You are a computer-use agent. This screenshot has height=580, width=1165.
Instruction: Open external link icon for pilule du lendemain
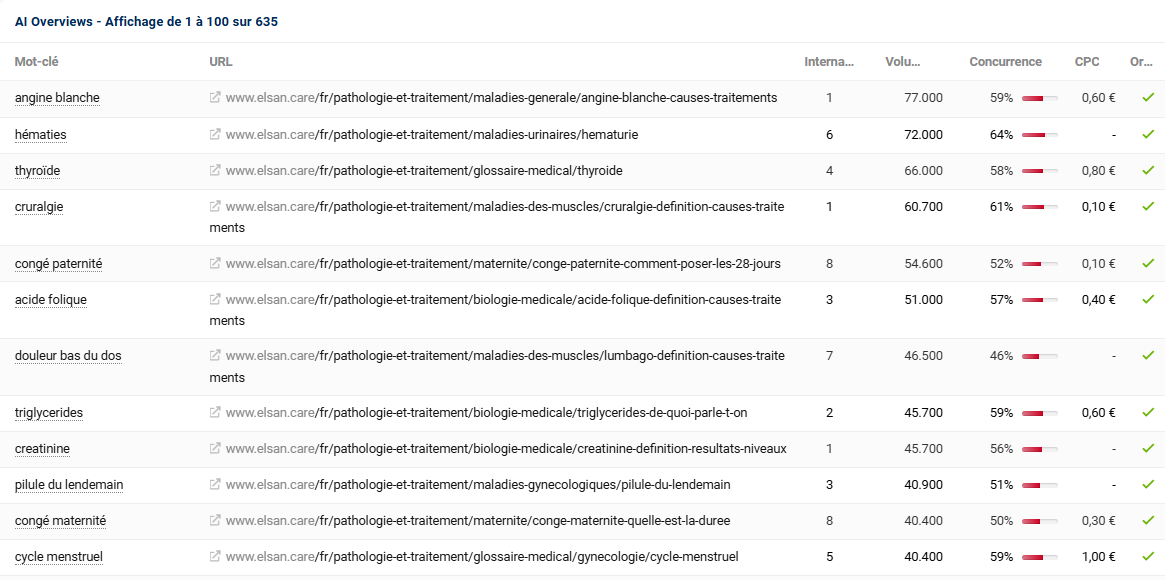click(215, 484)
